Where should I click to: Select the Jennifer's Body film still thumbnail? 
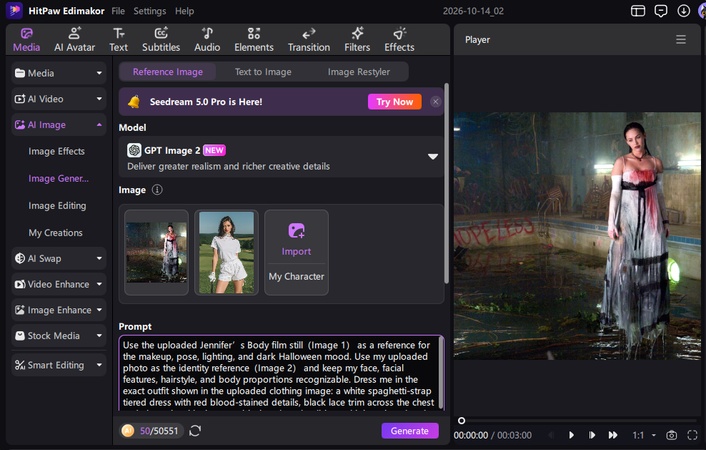(x=156, y=252)
